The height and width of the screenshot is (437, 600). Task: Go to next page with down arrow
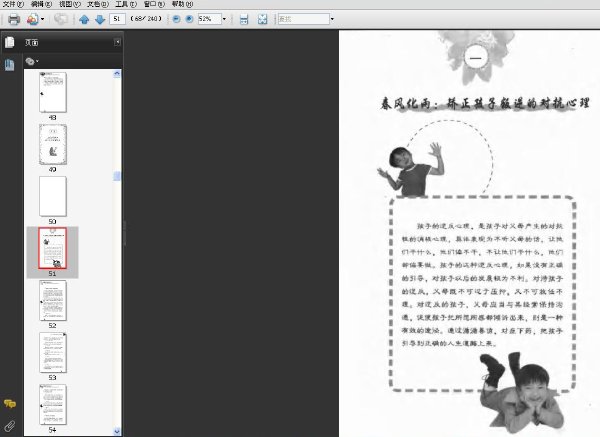100,19
